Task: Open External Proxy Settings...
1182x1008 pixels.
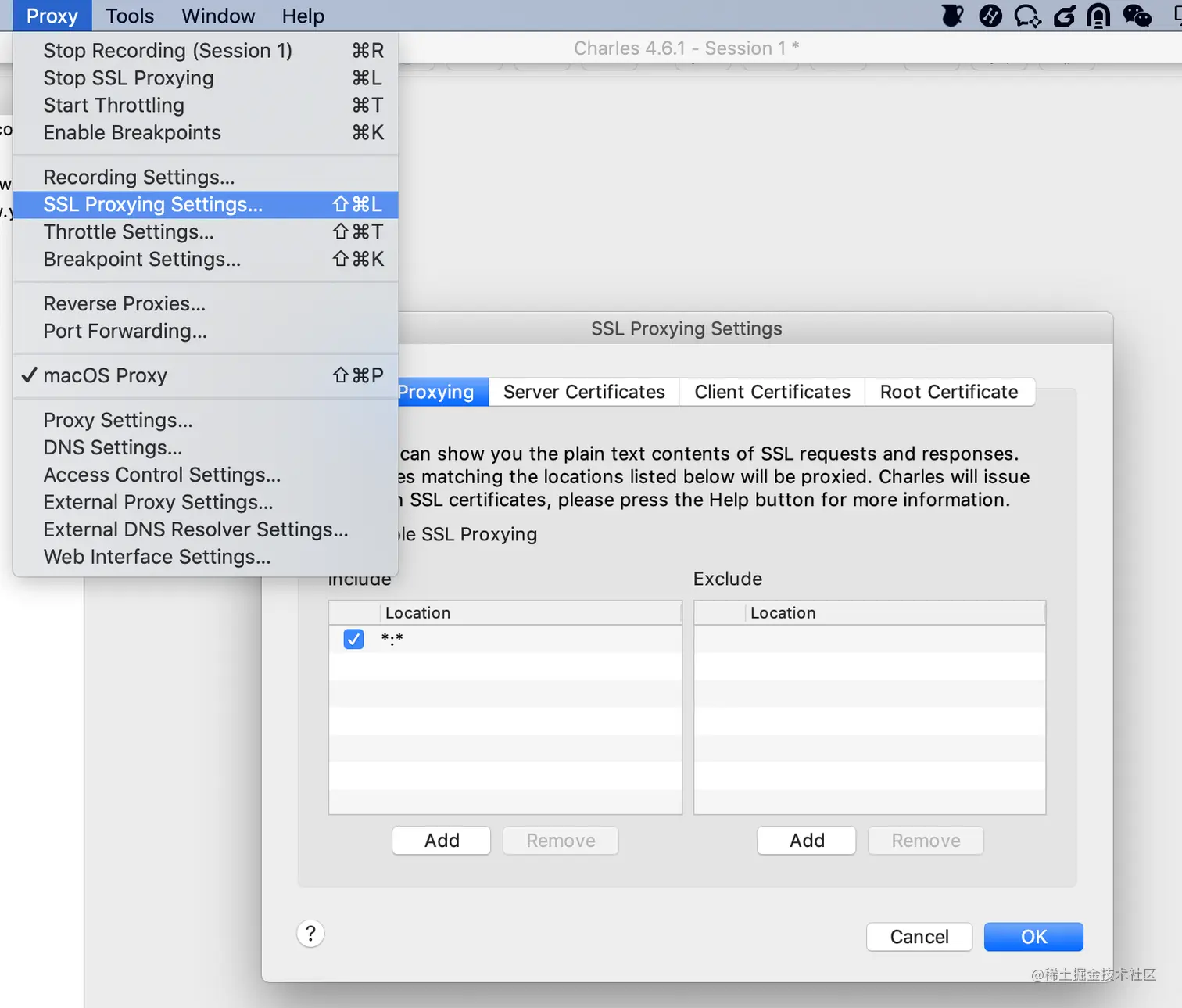Action: [206, 503]
